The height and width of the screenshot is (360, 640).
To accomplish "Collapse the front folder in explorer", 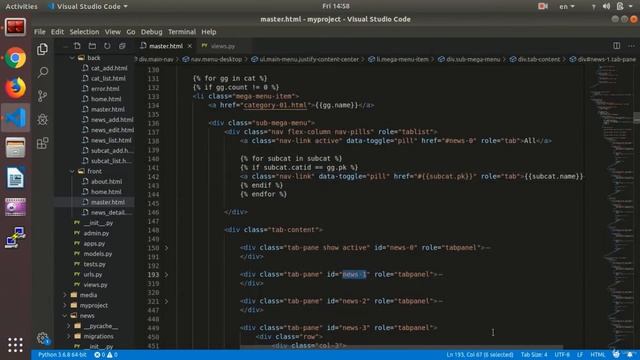I will [72, 171].
